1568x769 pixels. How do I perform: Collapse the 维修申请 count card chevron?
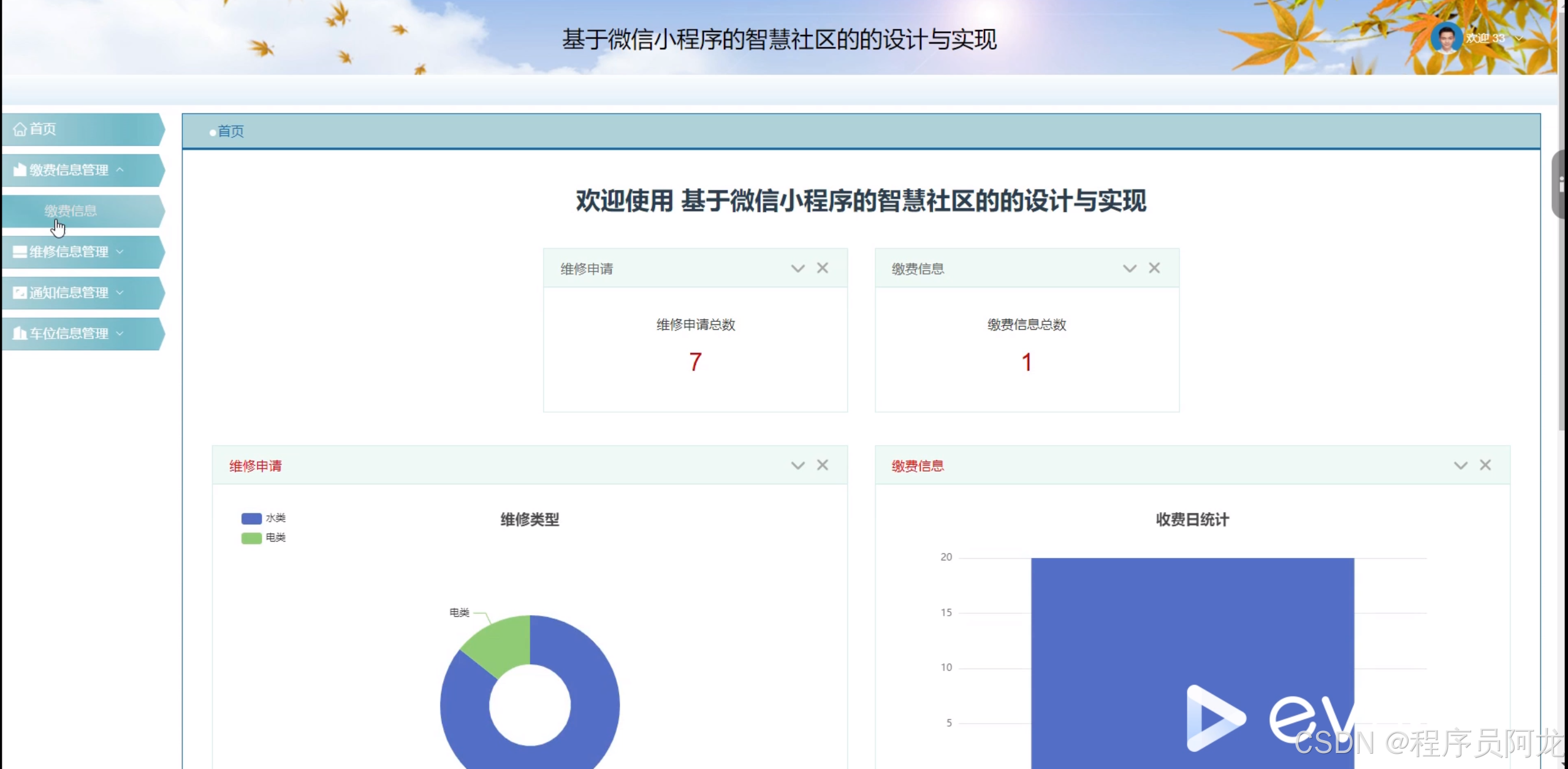point(797,269)
